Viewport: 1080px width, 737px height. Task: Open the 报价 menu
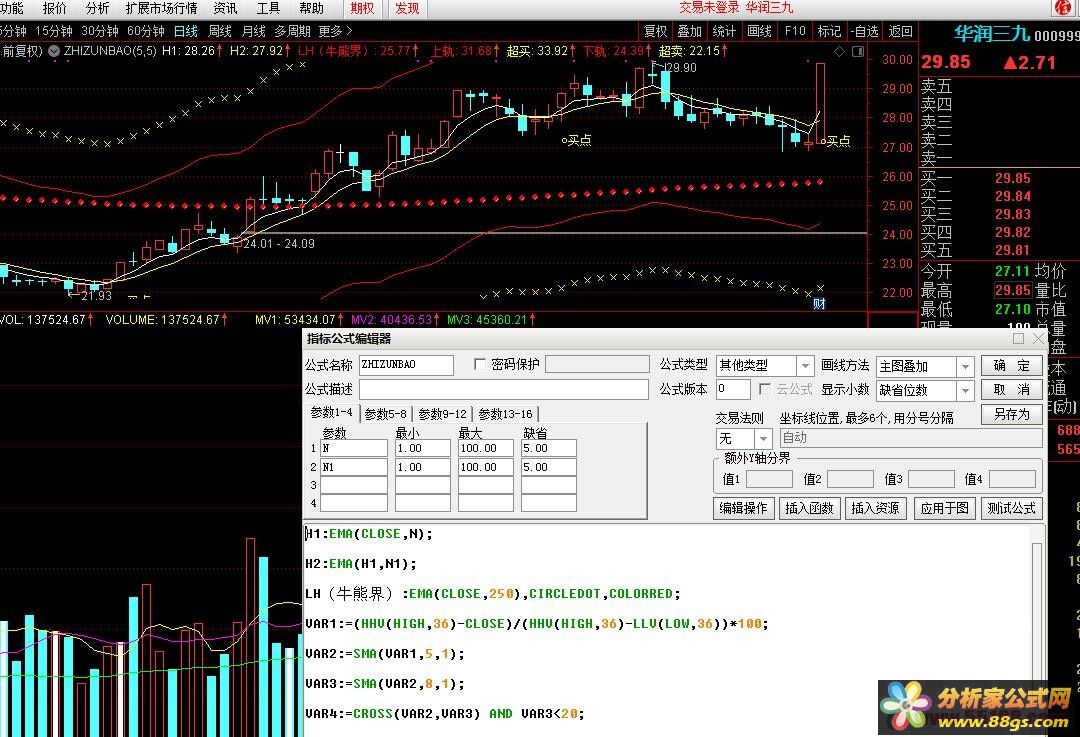(x=54, y=8)
